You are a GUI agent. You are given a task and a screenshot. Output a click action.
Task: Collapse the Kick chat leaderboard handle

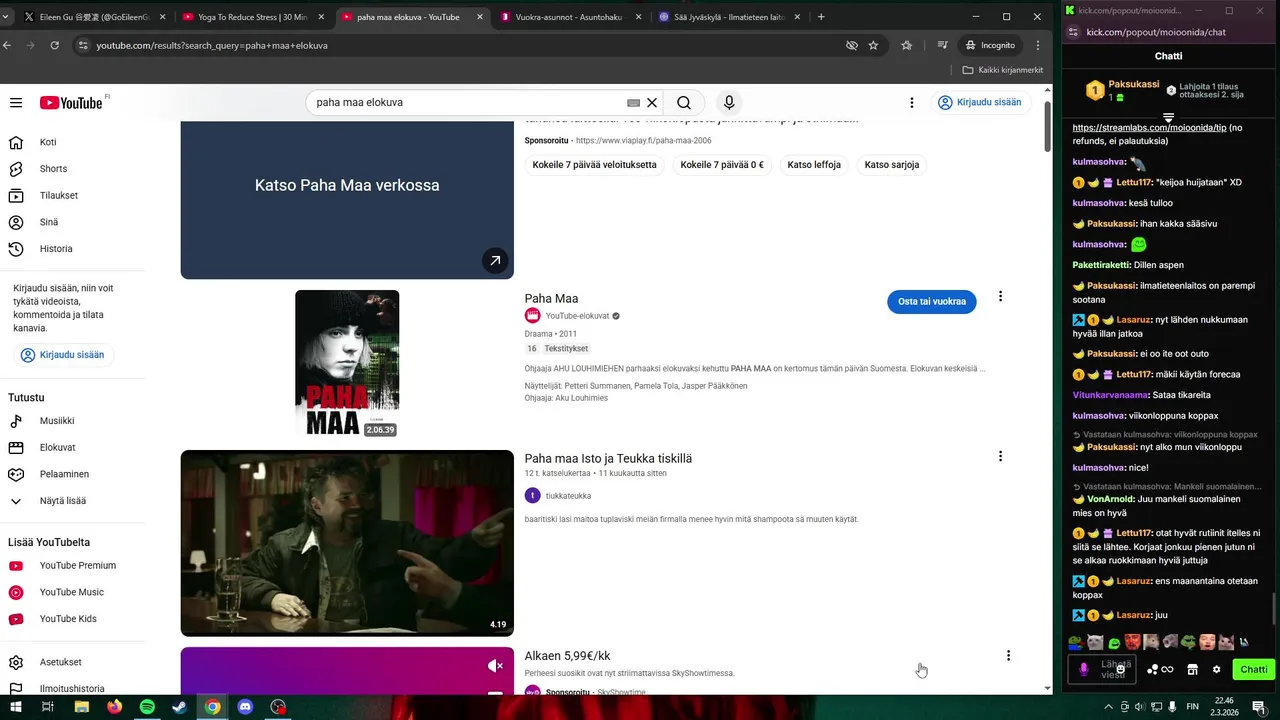(x=1168, y=118)
